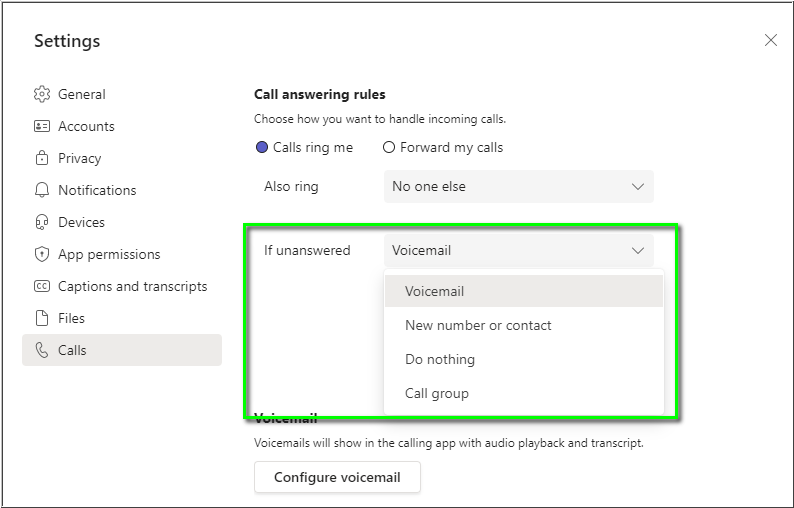This screenshot has width=794, height=508.
Task: Click the Captions and transcripts CC icon
Action: coord(42,286)
